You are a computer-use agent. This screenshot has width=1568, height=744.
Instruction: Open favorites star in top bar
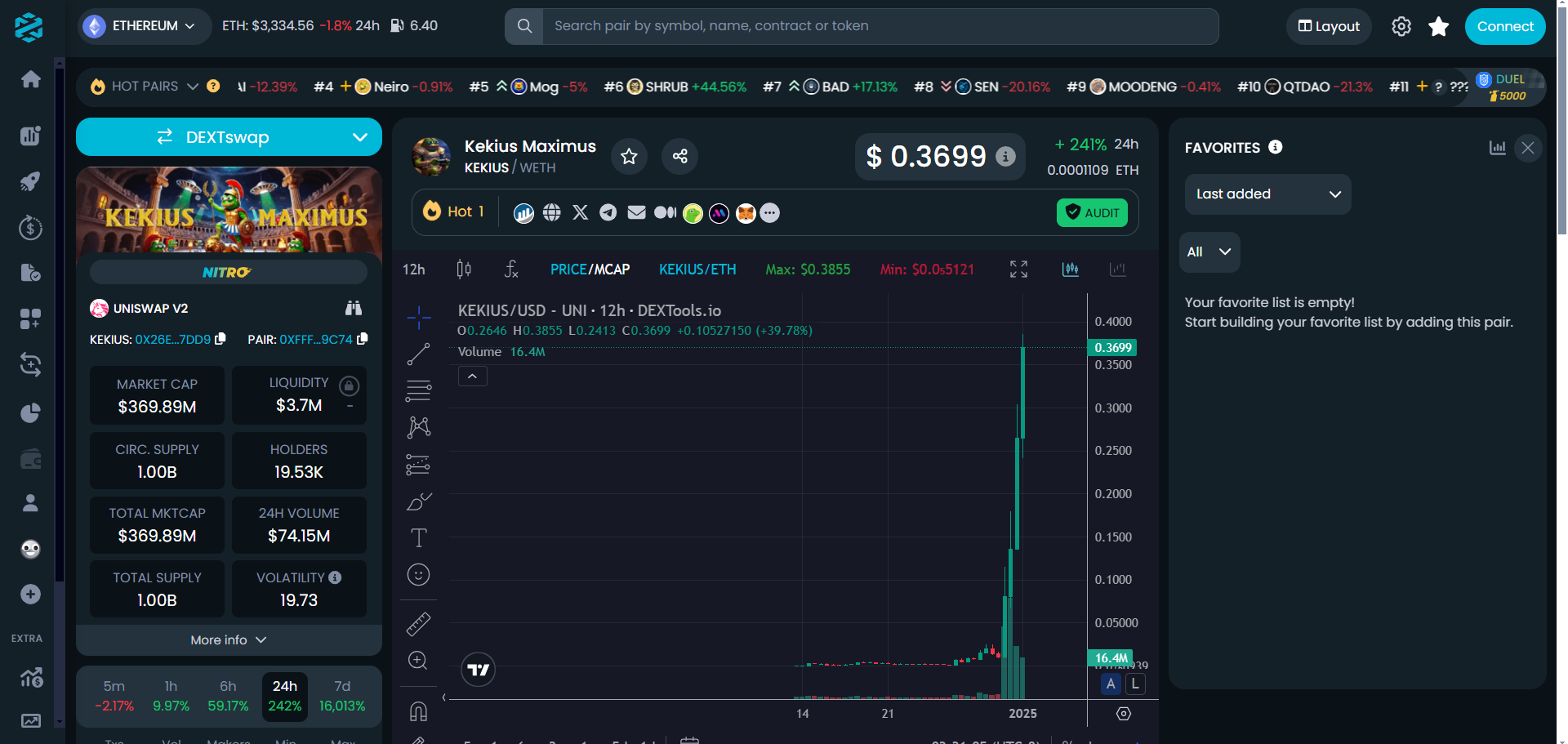pos(1438,26)
